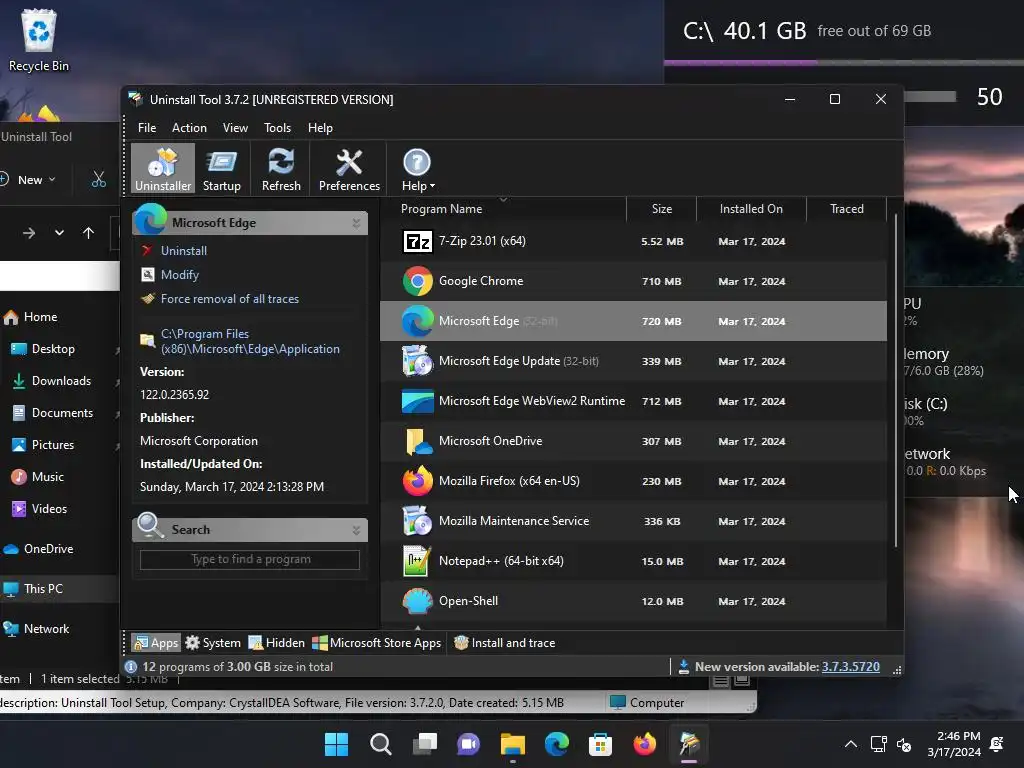Screen dimensions: 1024x768
Task: Open the New dropdown in File Explorer
Action: coord(29,180)
